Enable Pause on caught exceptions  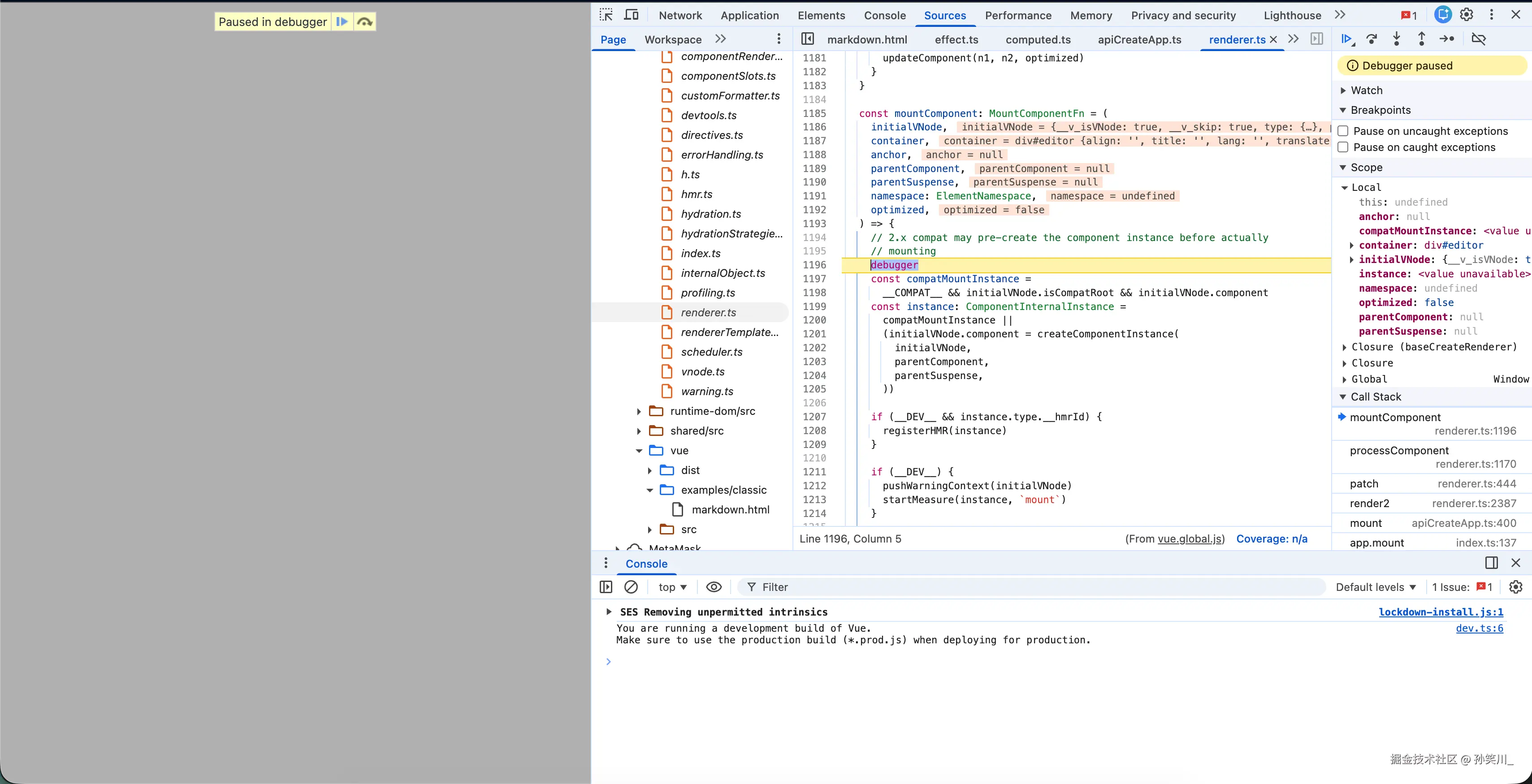click(x=1343, y=147)
